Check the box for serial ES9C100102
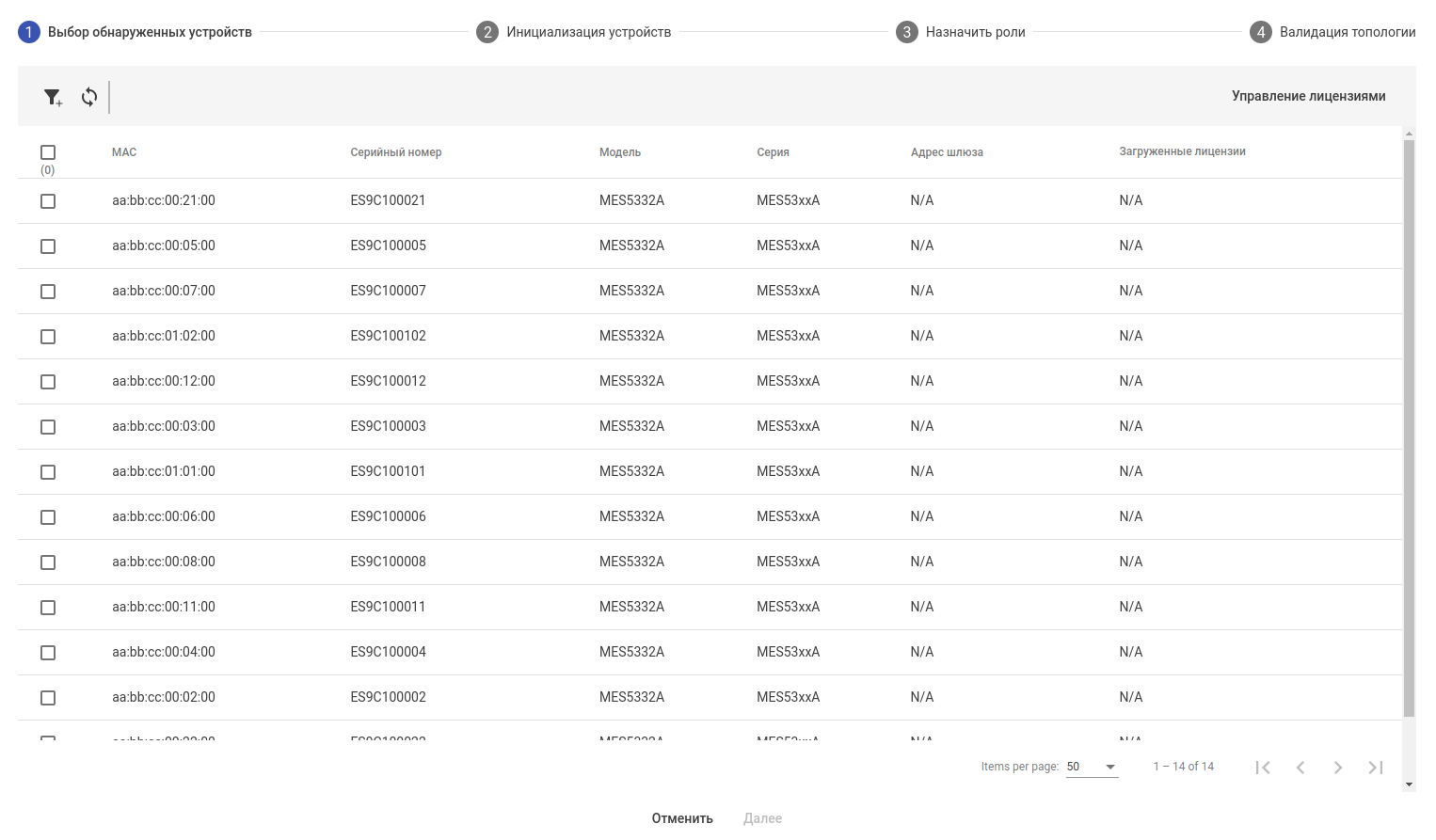This screenshot has width=1436, height=840. (x=48, y=337)
